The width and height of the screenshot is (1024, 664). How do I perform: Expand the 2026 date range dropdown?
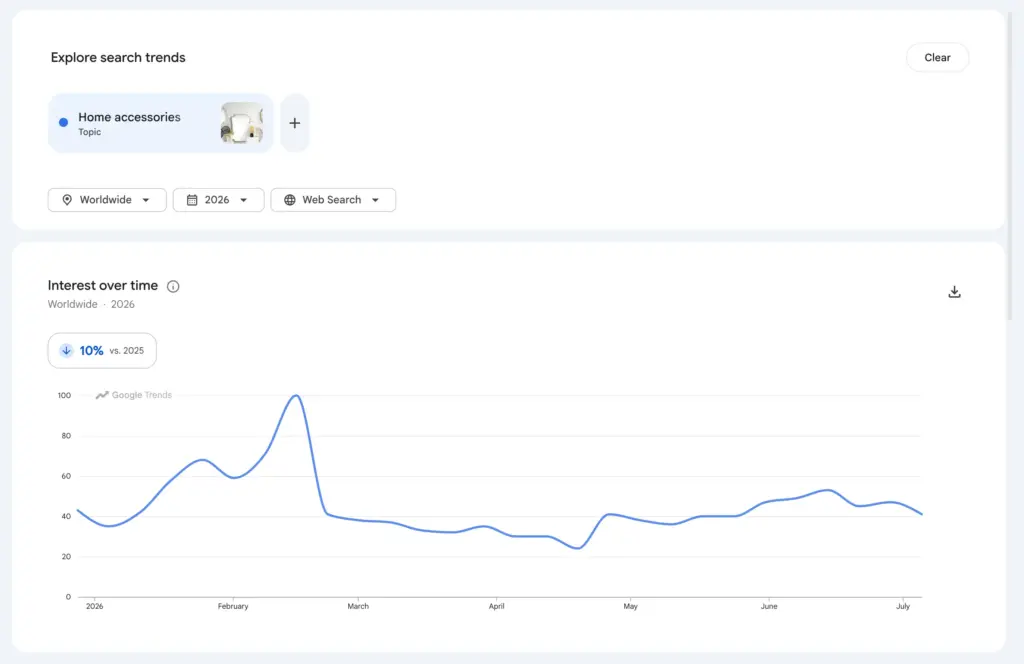[218, 200]
